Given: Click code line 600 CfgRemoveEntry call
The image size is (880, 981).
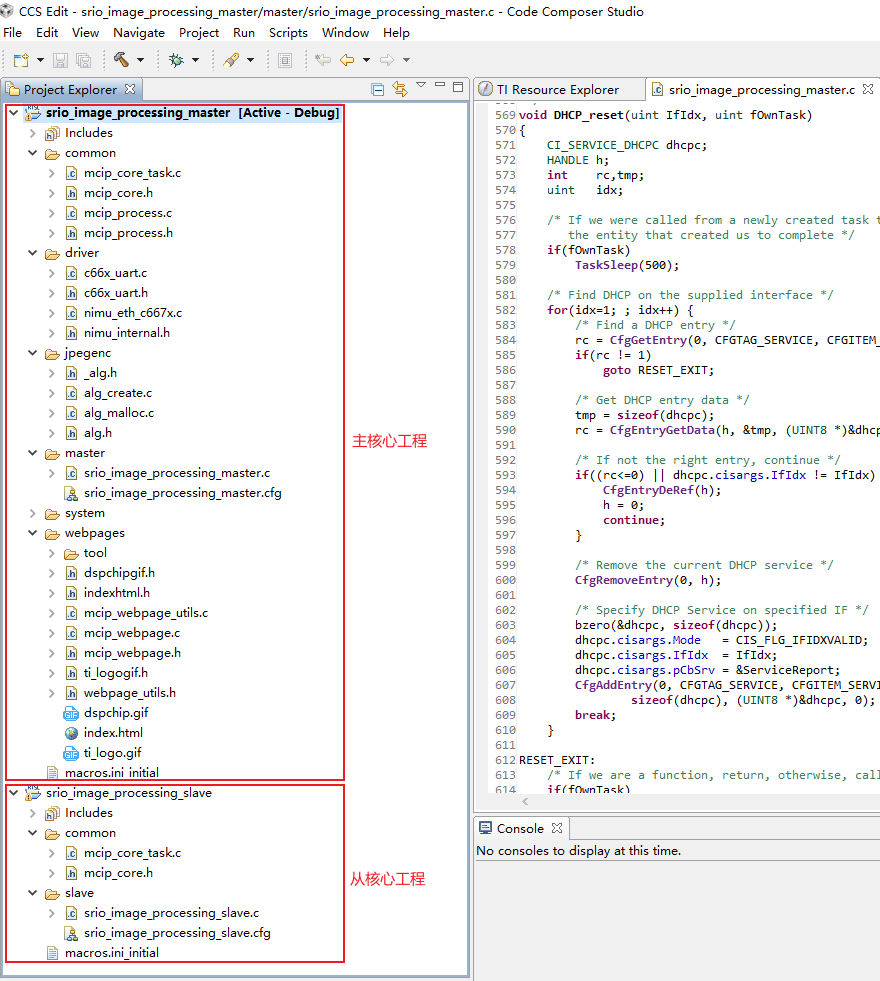Looking at the screenshot, I should (647, 580).
